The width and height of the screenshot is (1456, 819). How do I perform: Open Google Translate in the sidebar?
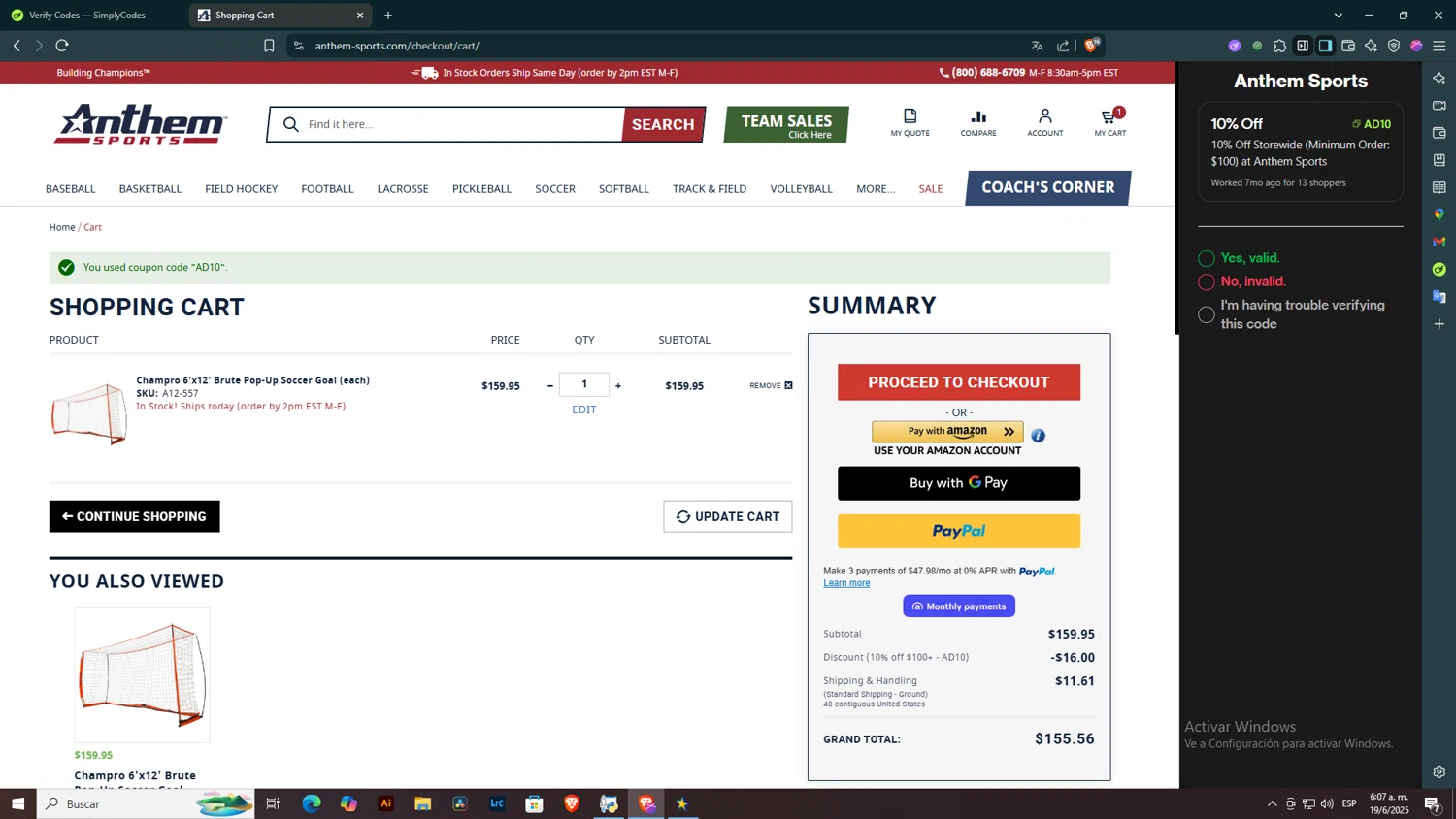click(1439, 296)
